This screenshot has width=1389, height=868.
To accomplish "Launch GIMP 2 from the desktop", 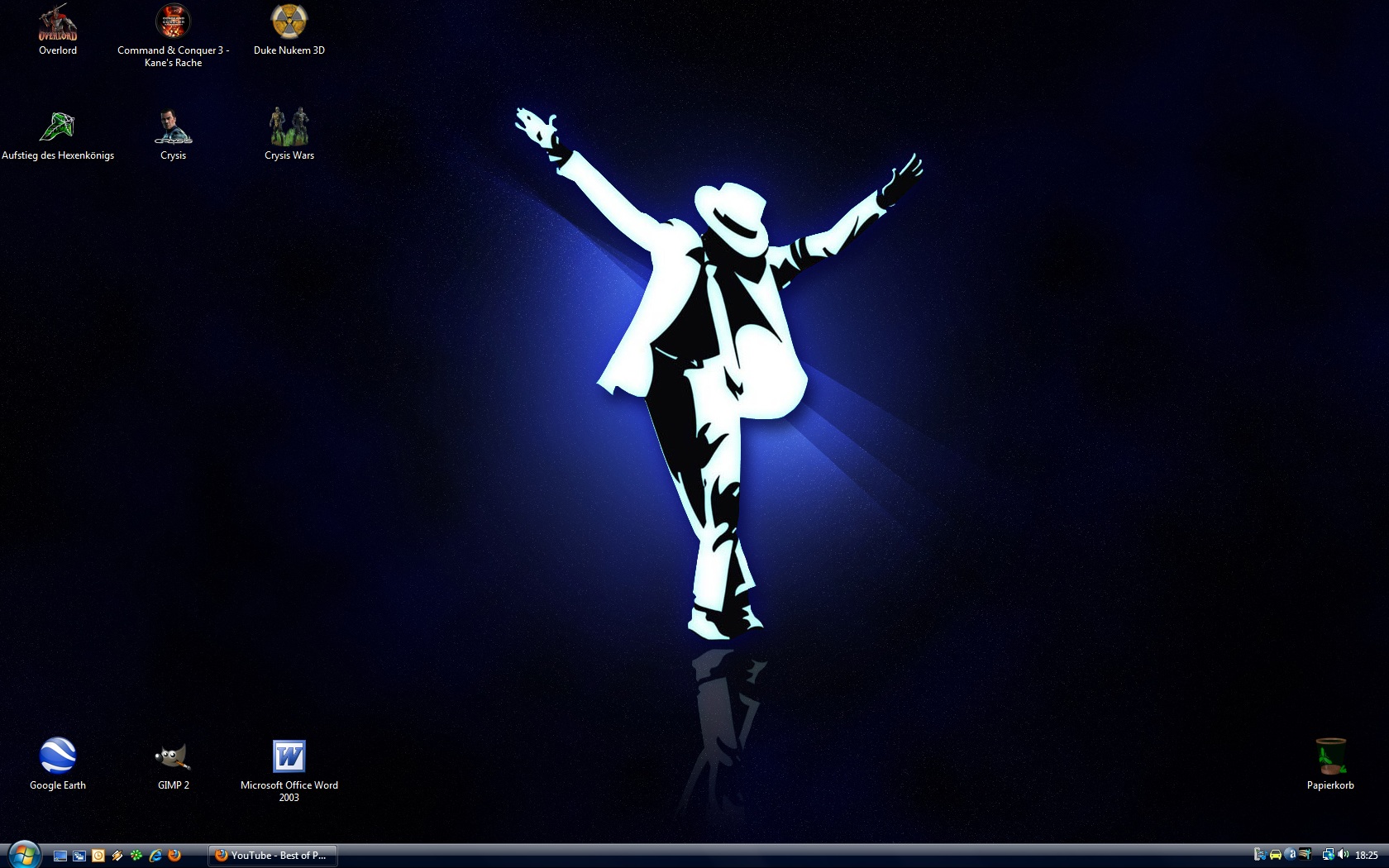I will pos(173,756).
